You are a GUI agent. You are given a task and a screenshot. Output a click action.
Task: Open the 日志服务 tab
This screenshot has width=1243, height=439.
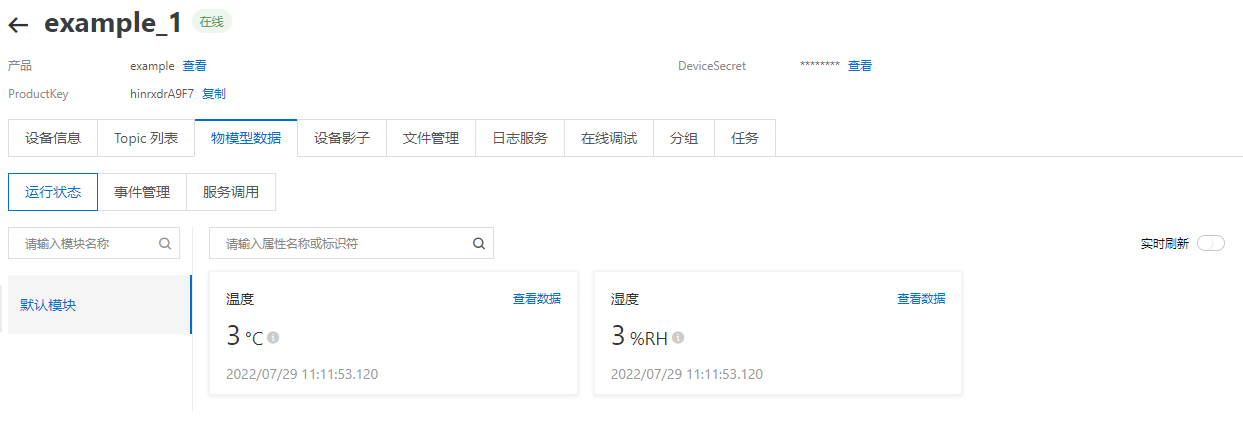coord(520,138)
